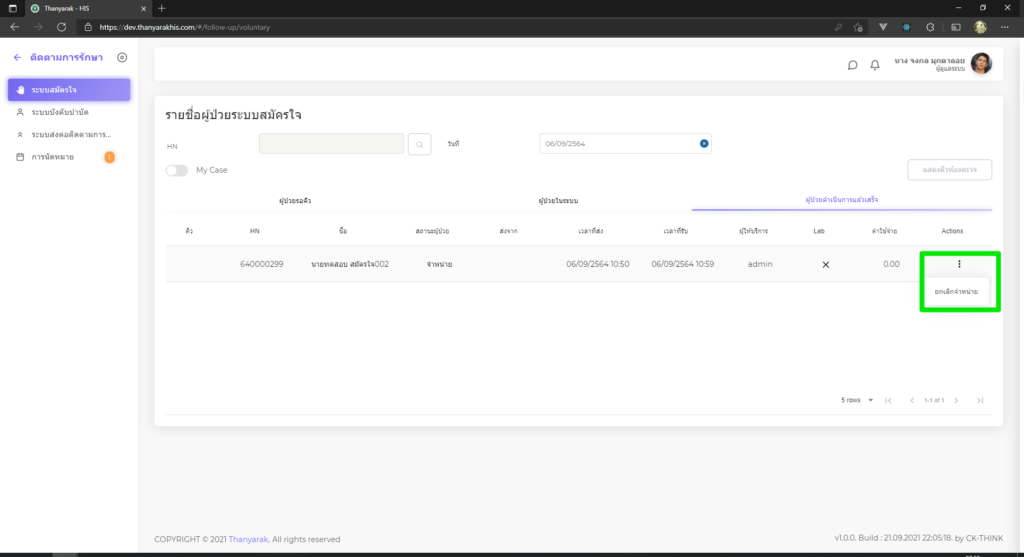Open the notifications bell icon
1024x557 pixels.
pyautogui.click(x=875, y=65)
